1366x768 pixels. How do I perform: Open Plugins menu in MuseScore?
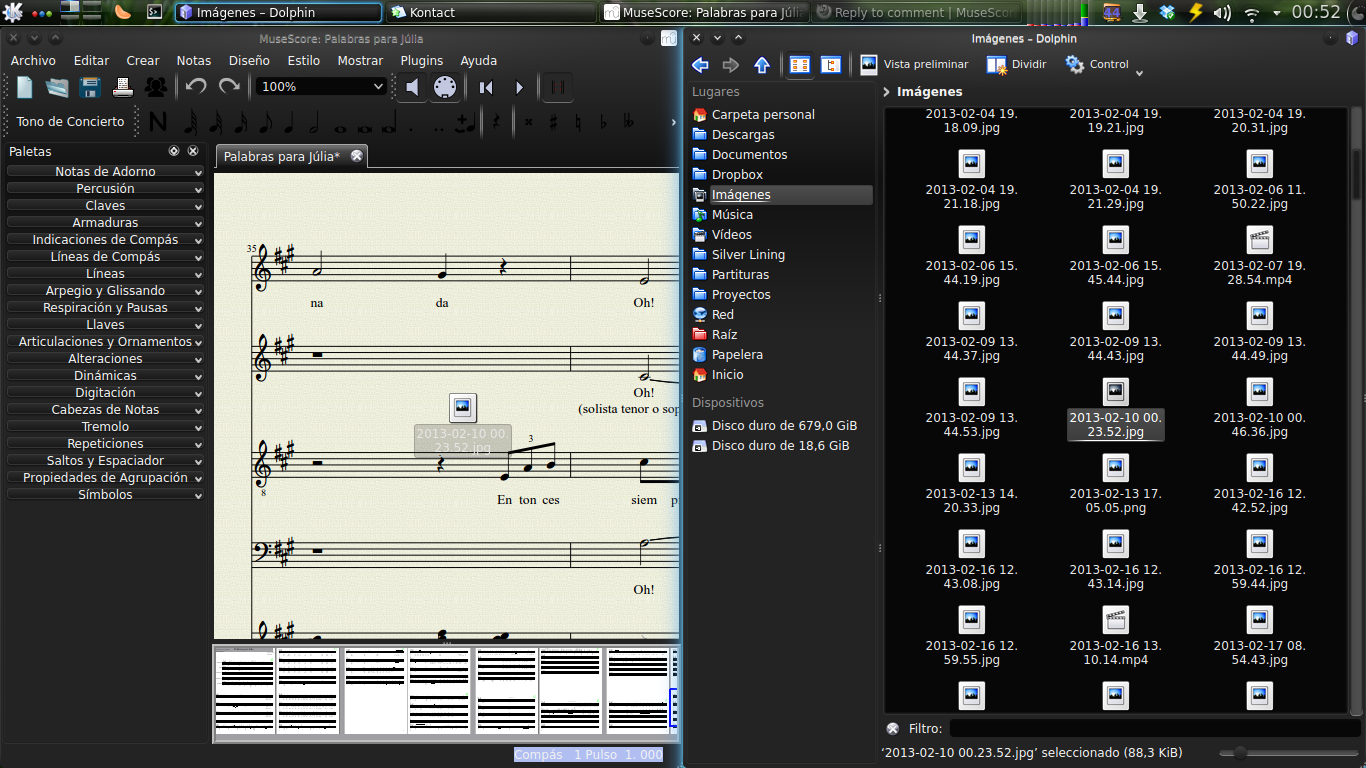pos(421,60)
